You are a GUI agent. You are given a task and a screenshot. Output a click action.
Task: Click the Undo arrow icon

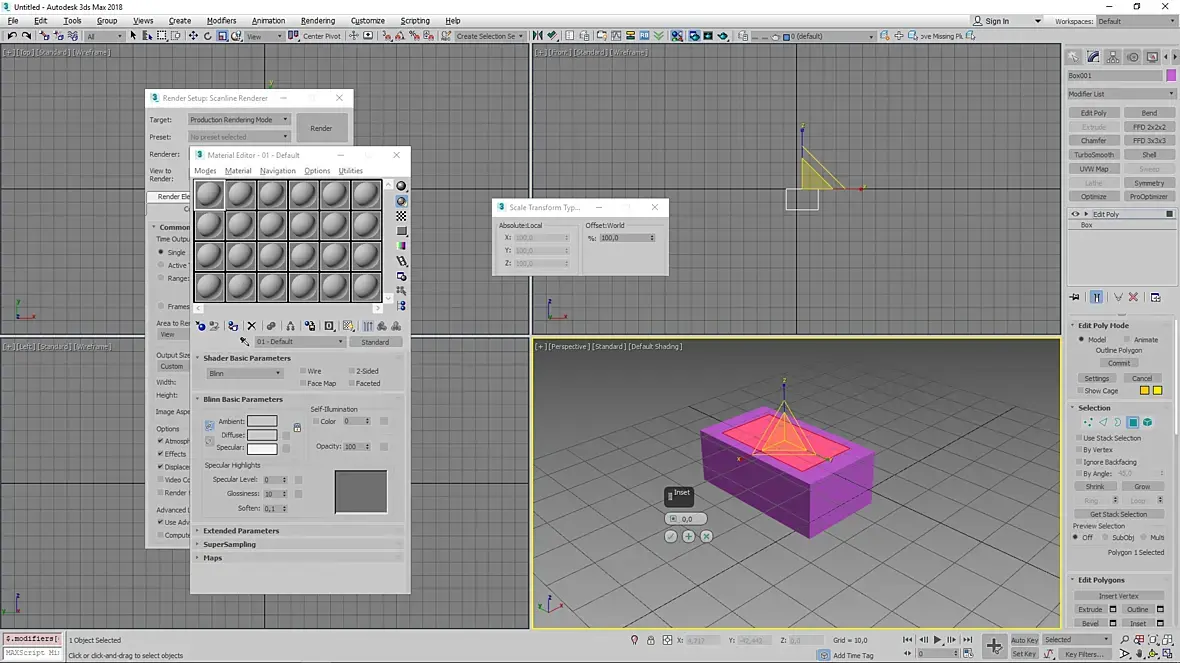12,36
